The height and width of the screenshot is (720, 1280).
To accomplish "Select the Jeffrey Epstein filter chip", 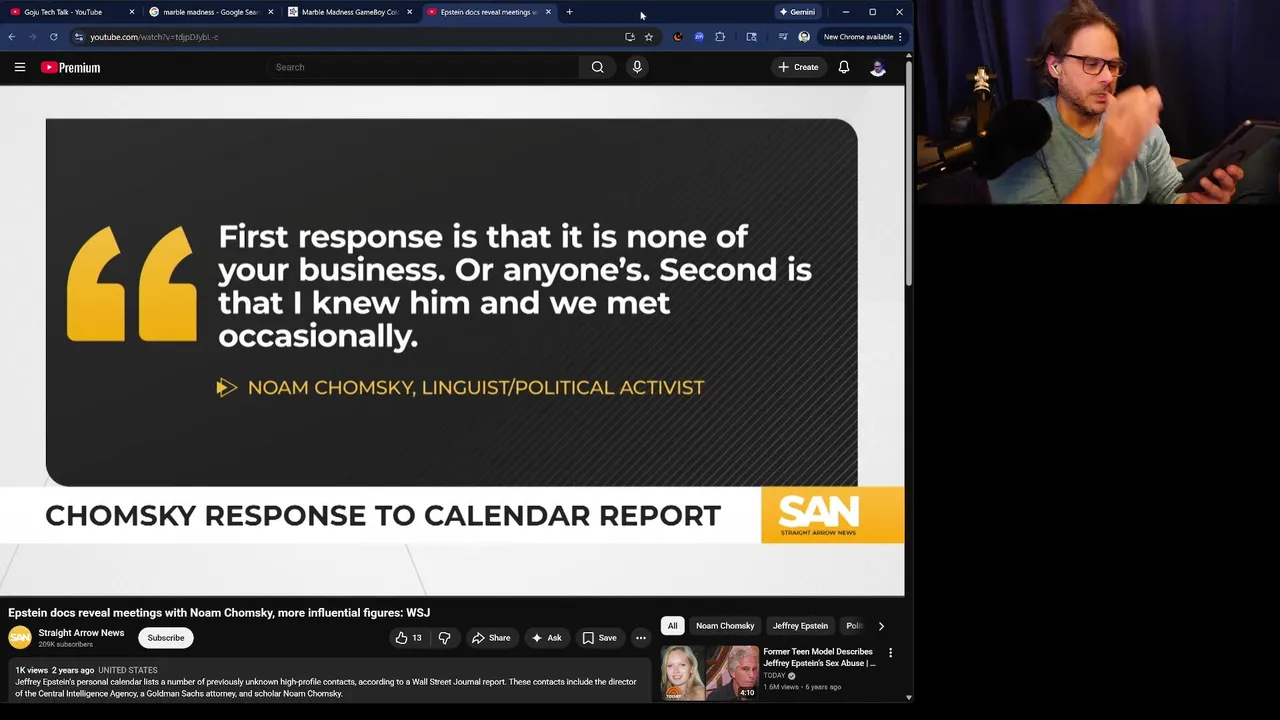I will (800, 626).
